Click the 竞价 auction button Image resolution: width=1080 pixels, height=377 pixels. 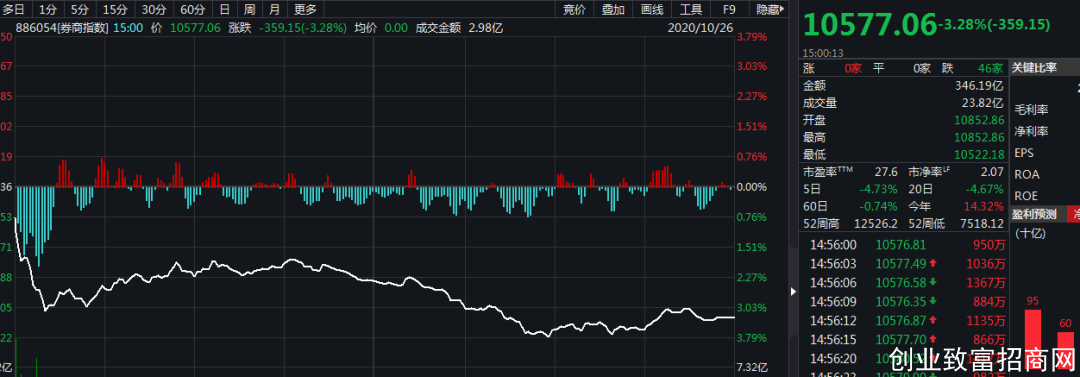tap(574, 9)
